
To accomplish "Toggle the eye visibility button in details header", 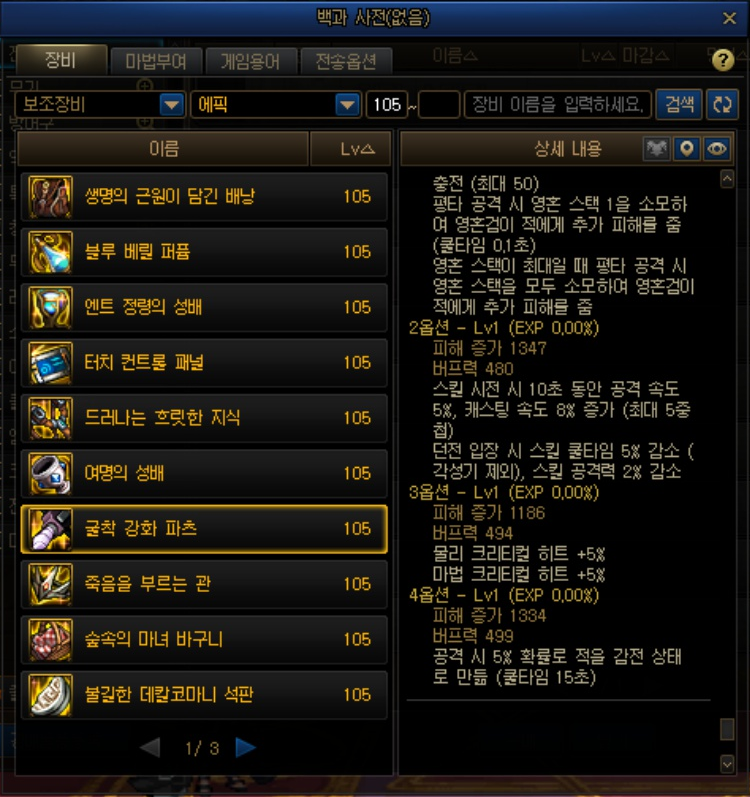I will pyautogui.click(x=717, y=149).
